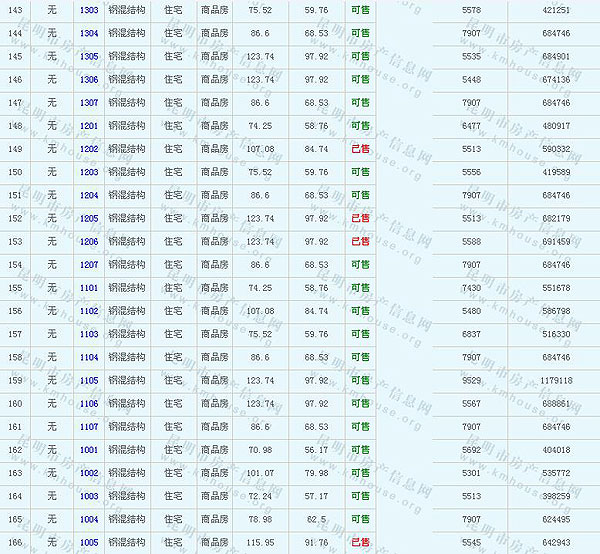Open room 1107 link
Screen dimensions: 600x554
point(89,427)
